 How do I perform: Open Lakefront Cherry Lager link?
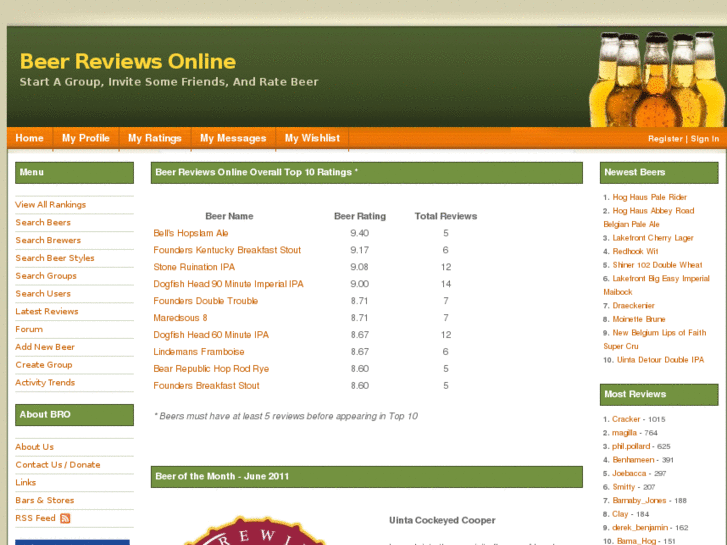click(x=653, y=238)
